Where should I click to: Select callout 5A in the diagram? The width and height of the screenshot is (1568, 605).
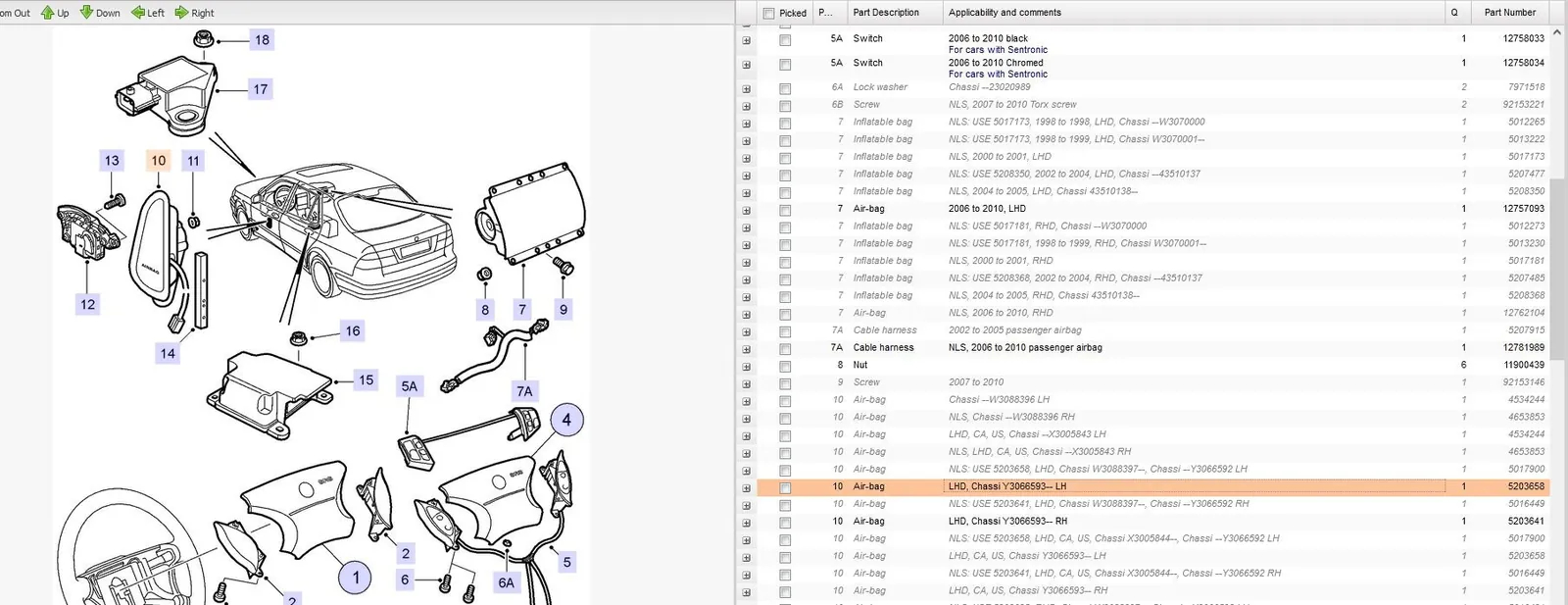click(x=410, y=386)
